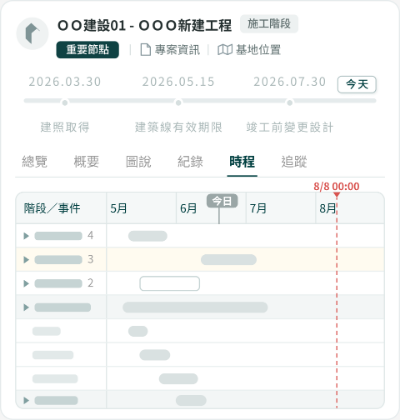Switch to the 圖說 tab
The width and height of the screenshot is (400, 420).
(138, 162)
